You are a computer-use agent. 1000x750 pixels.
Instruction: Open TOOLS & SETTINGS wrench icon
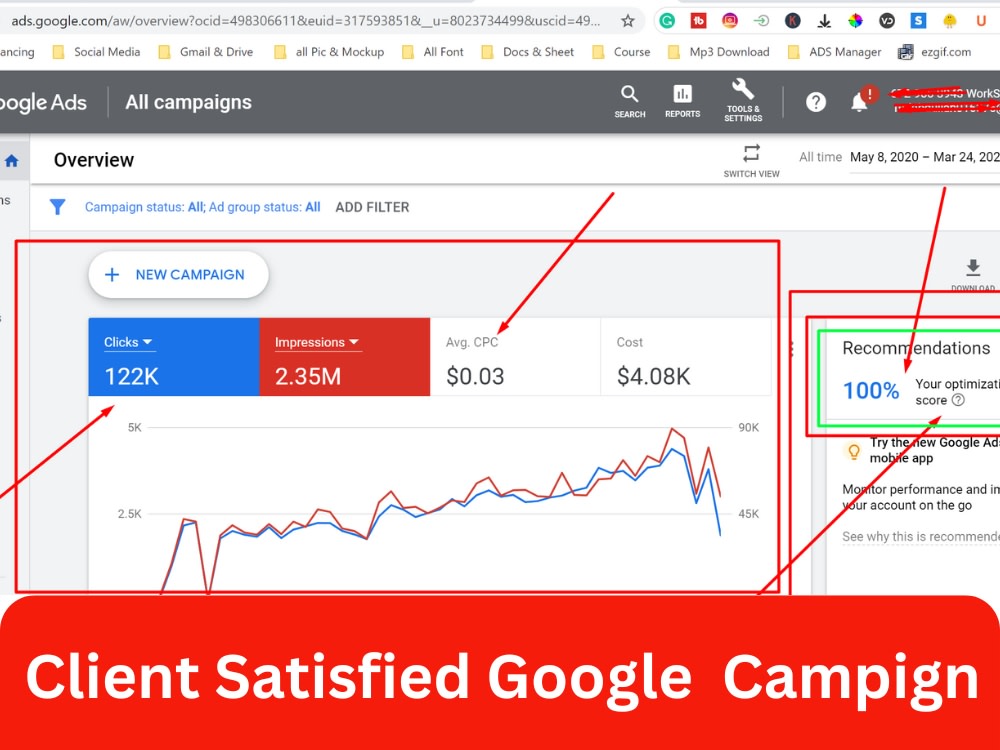743,100
